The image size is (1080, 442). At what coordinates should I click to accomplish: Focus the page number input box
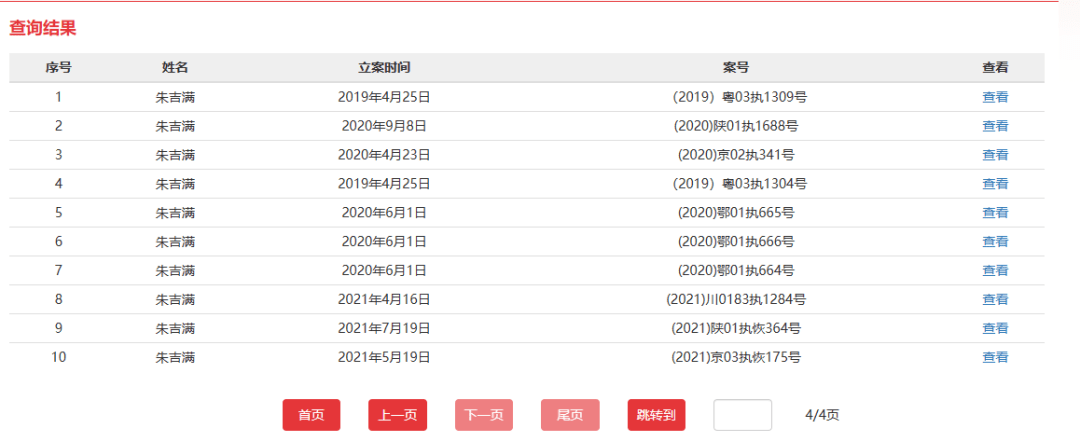(742, 415)
